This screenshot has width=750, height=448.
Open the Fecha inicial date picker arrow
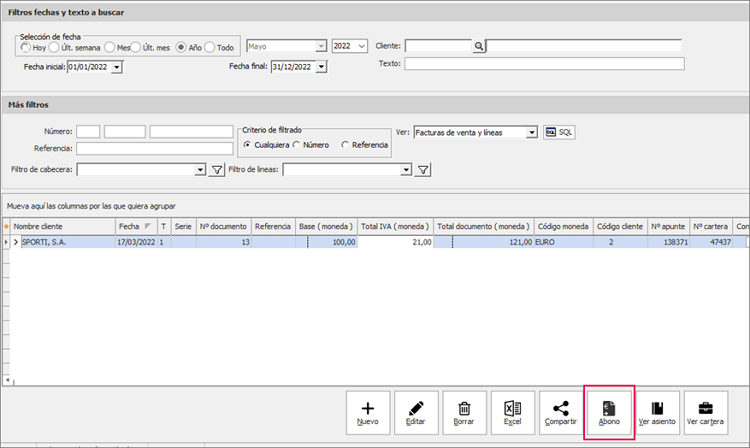[x=117, y=67]
